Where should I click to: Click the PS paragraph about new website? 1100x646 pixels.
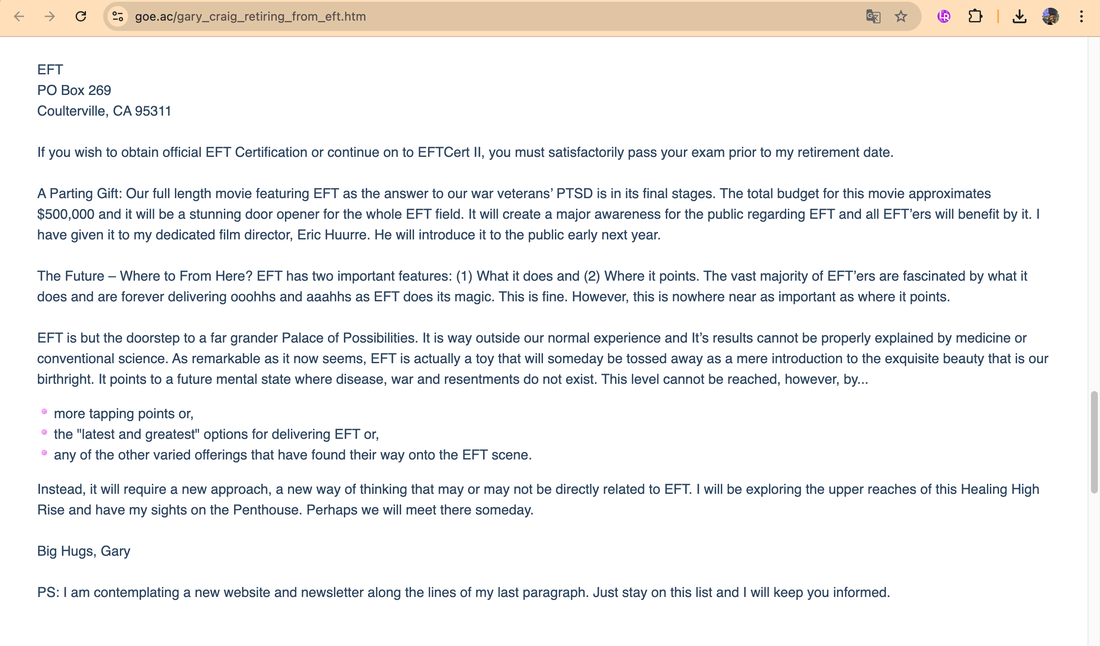pos(463,593)
